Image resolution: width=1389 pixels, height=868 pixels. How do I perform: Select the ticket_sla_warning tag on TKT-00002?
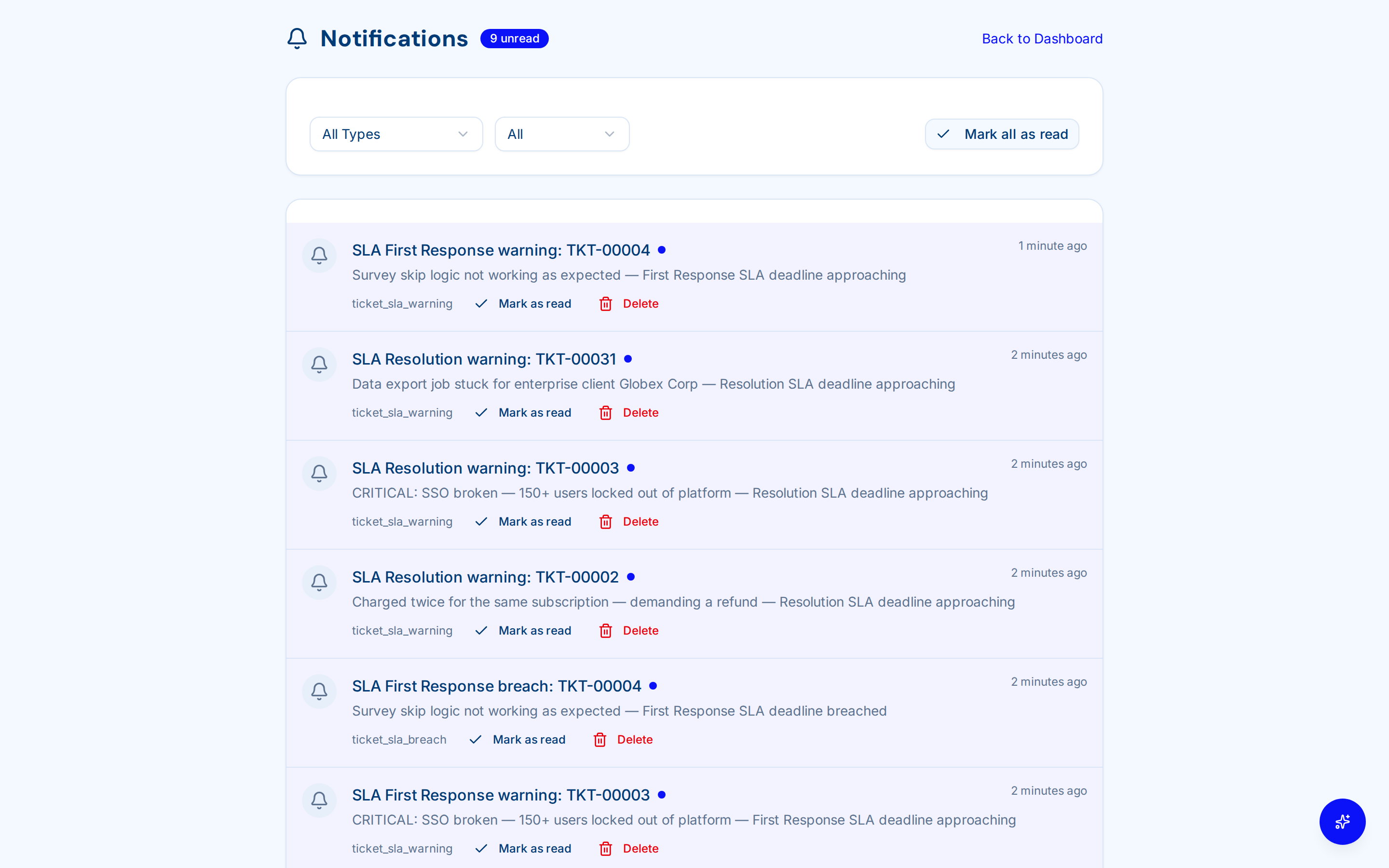(402, 630)
